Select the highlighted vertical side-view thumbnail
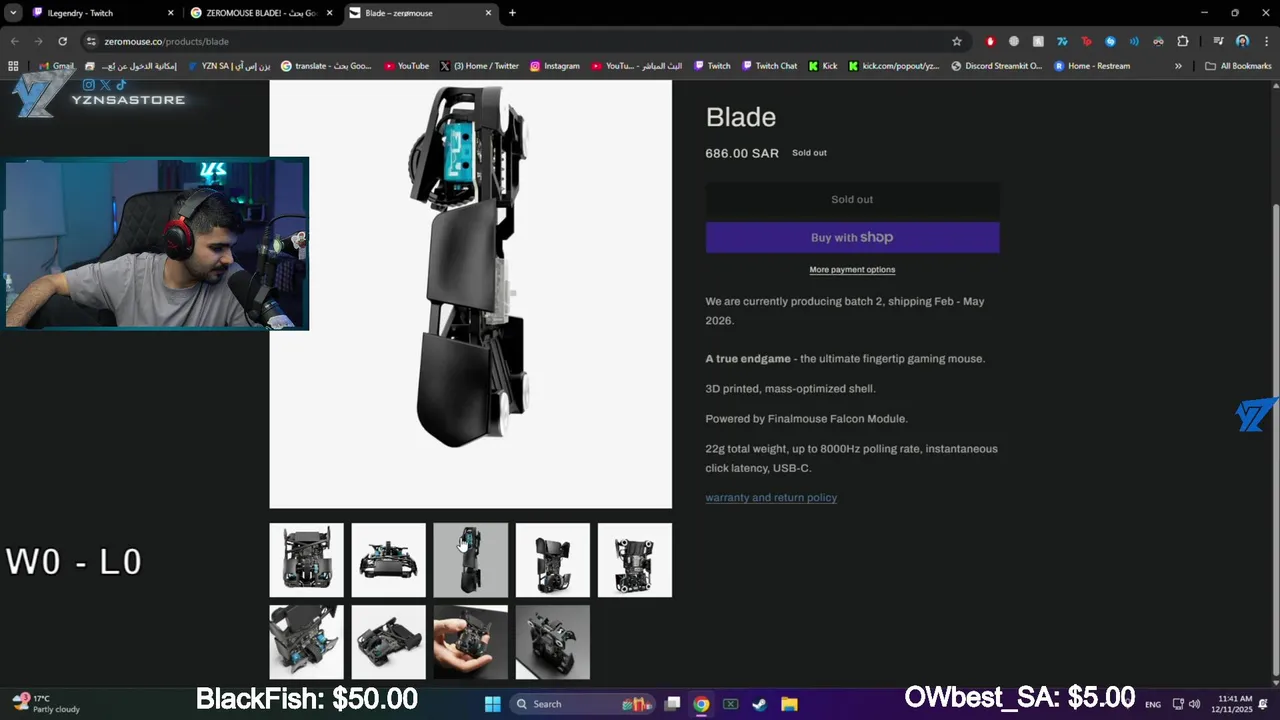1280x720 pixels. click(470, 560)
